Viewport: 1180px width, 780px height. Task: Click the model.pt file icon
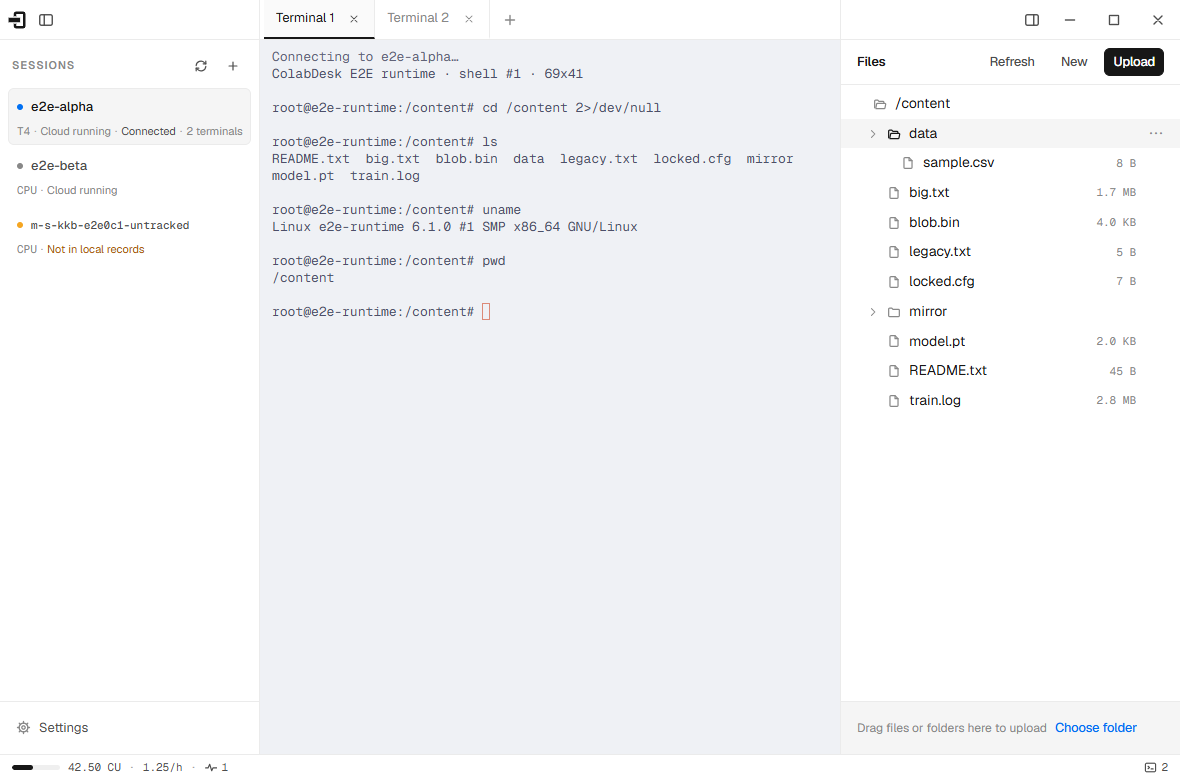point(893,341)
